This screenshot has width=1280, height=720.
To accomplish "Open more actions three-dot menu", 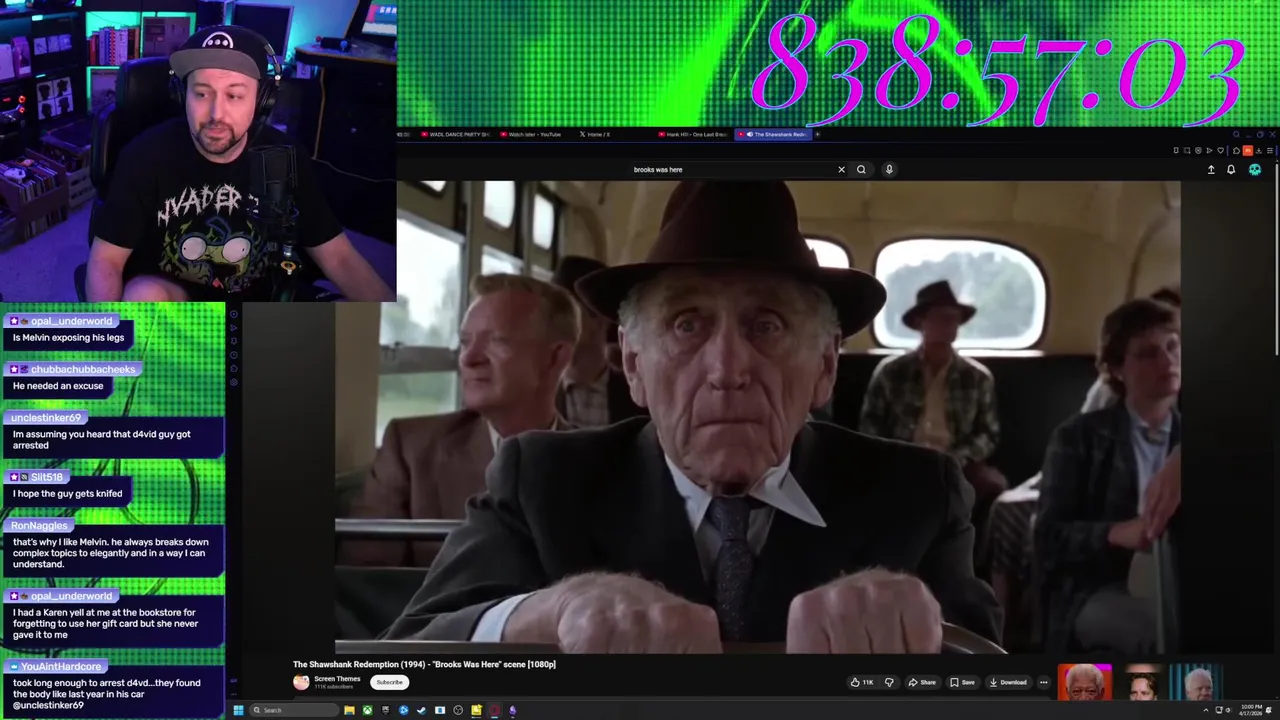I will (1044, 682).
